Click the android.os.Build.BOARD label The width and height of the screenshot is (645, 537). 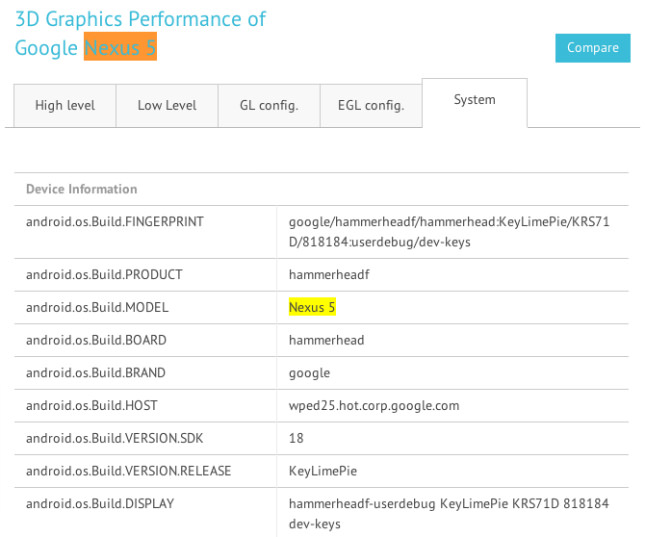[96, 340]
